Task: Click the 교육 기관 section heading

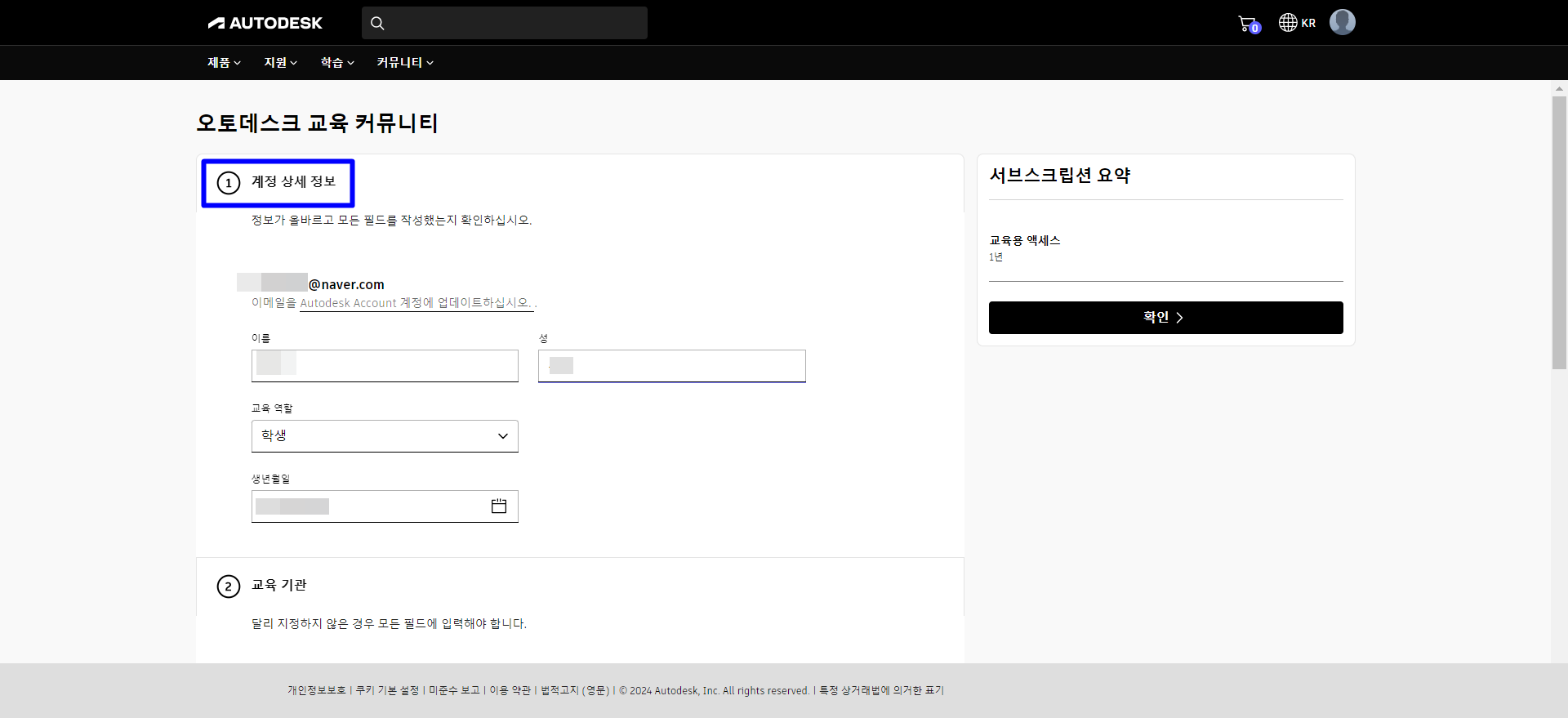Action: click(x=278, y=585)
